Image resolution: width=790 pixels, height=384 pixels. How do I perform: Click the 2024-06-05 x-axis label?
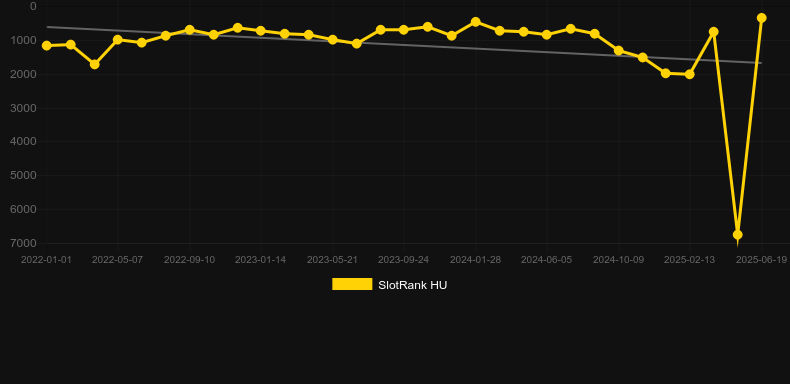pyautogui.click(x=547, y=260)
